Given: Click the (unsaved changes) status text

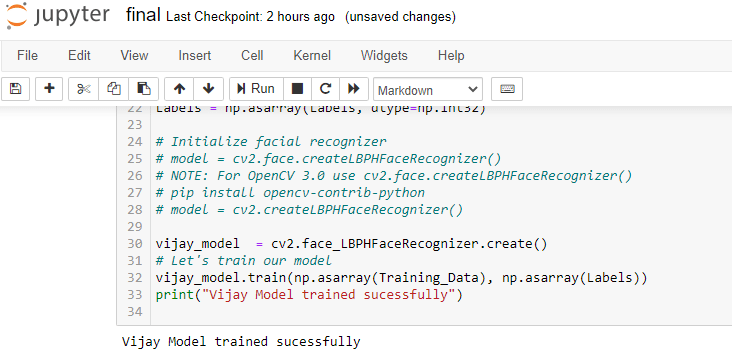Looking at the screenshot, I should tap(401, 17).
